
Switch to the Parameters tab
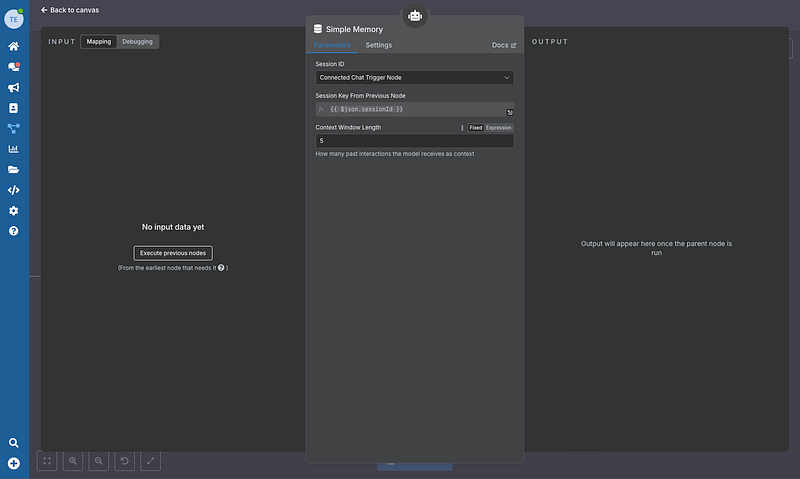pos(331,45)
